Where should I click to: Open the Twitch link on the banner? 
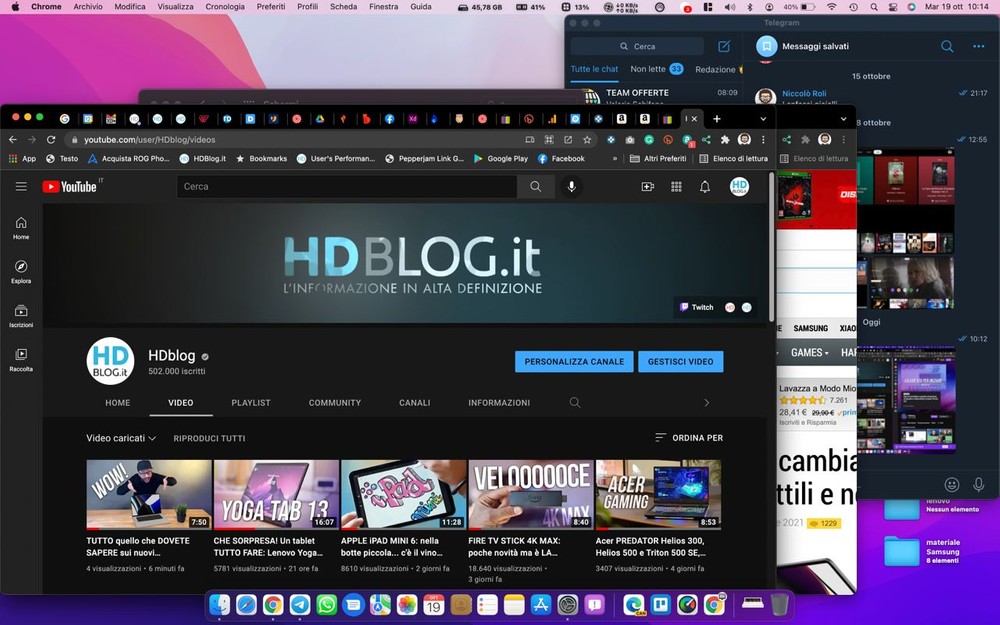coord(696,307)
